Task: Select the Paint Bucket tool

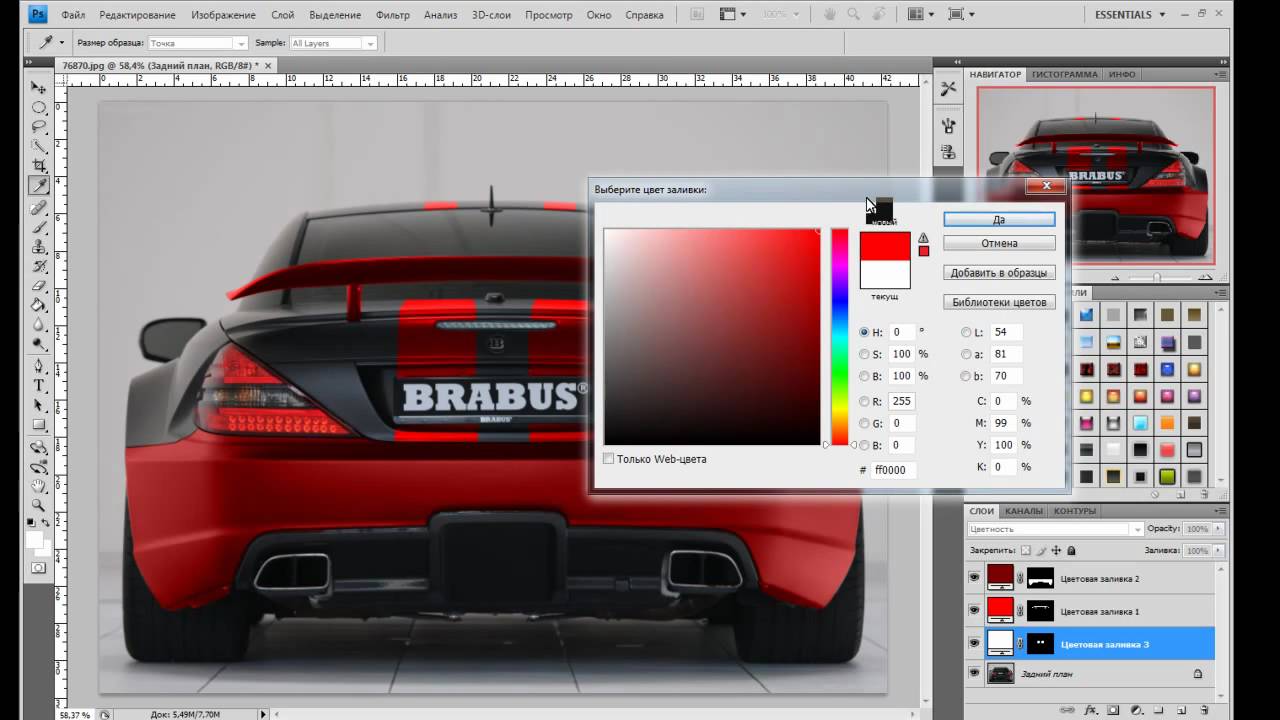Action: point(39,304)
